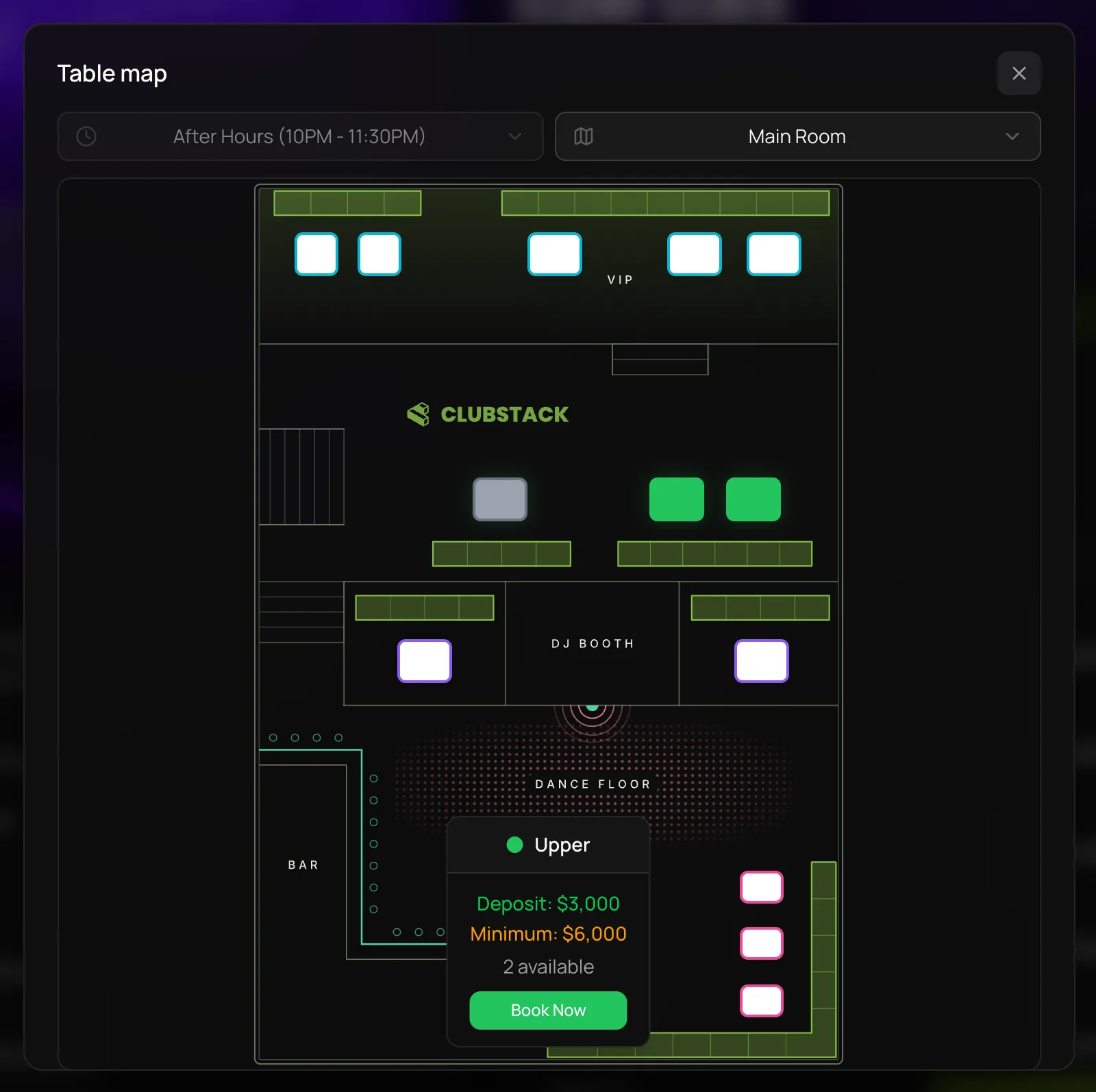
Task: Click the Deposit: $3,000 text
Action: click(548, 904)
